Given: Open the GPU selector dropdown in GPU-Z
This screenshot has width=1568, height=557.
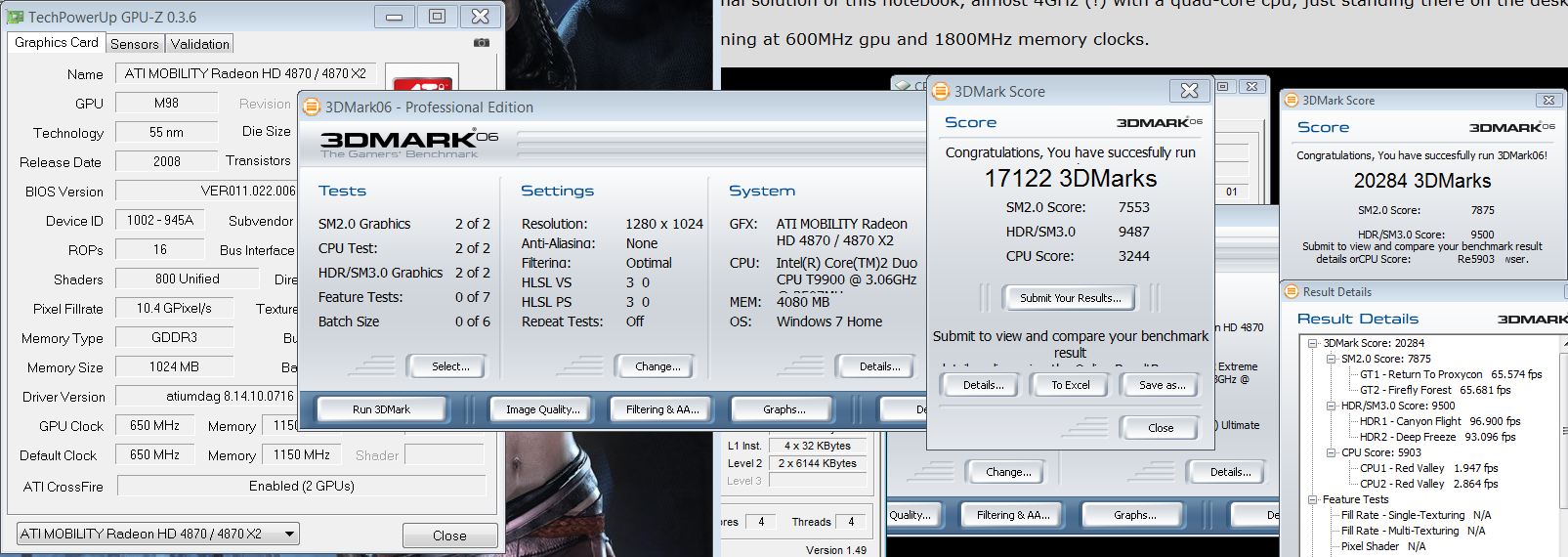Looking at the screenshot, I should [158, 535].
